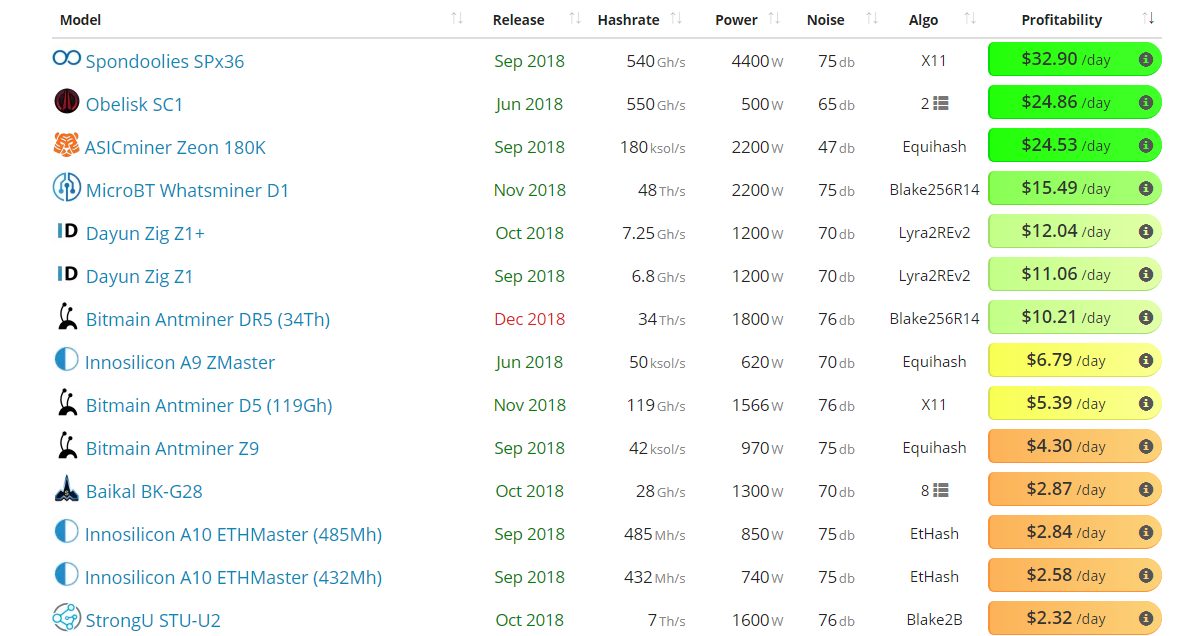
Task: Open Obelisk SC1 miner link
Action: tap(134, 104)
